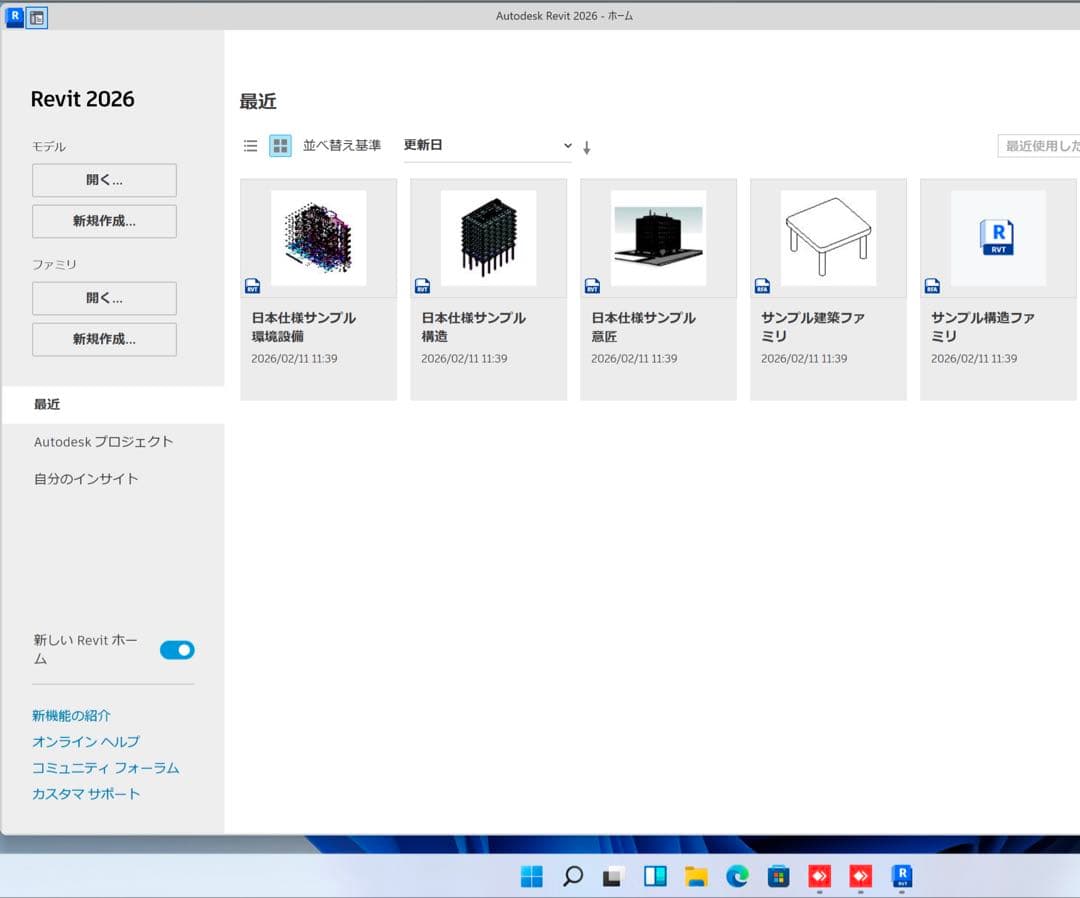Click the RVT badge on 日本仕様サンプル構造
The height and width of the screenshot is (898, 1080).
[422, 283]
